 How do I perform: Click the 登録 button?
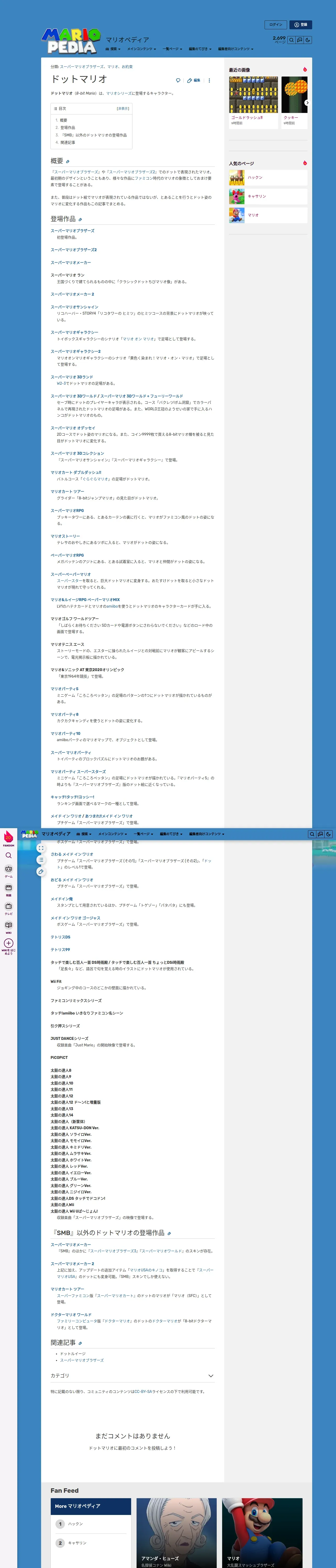coord(301,25)
